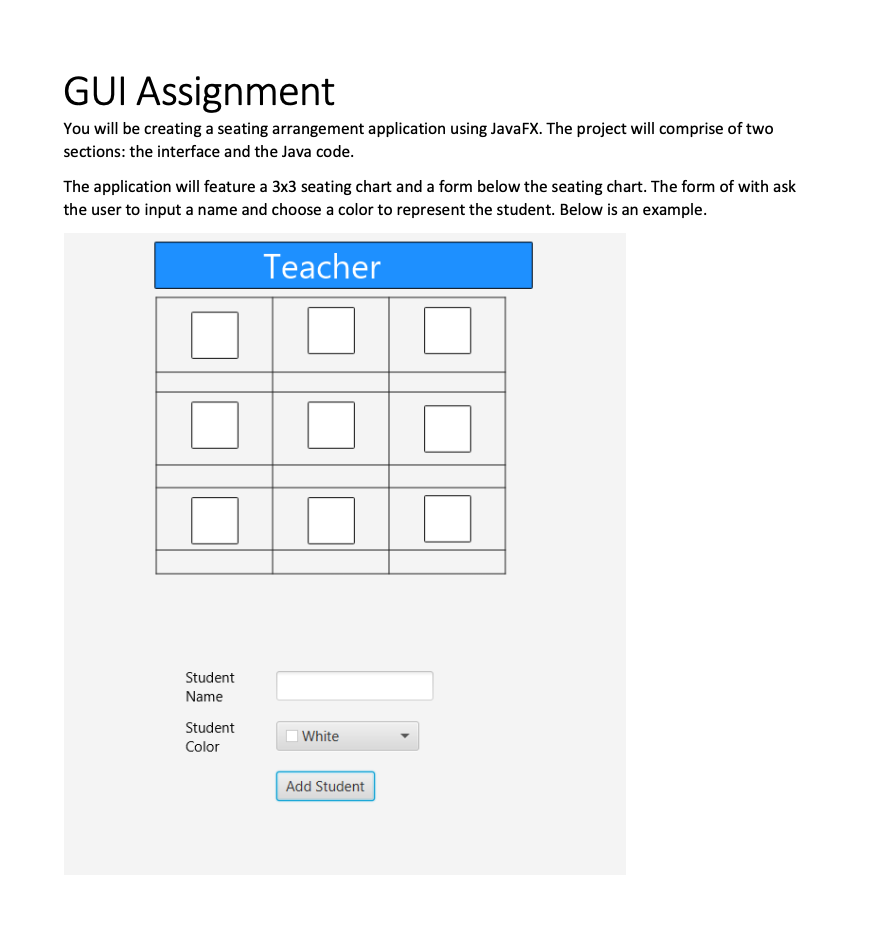The width and height of the screenshot is (880, 942).
Task: Select the middle-left seat square icon
Action: tap(214, 425)
